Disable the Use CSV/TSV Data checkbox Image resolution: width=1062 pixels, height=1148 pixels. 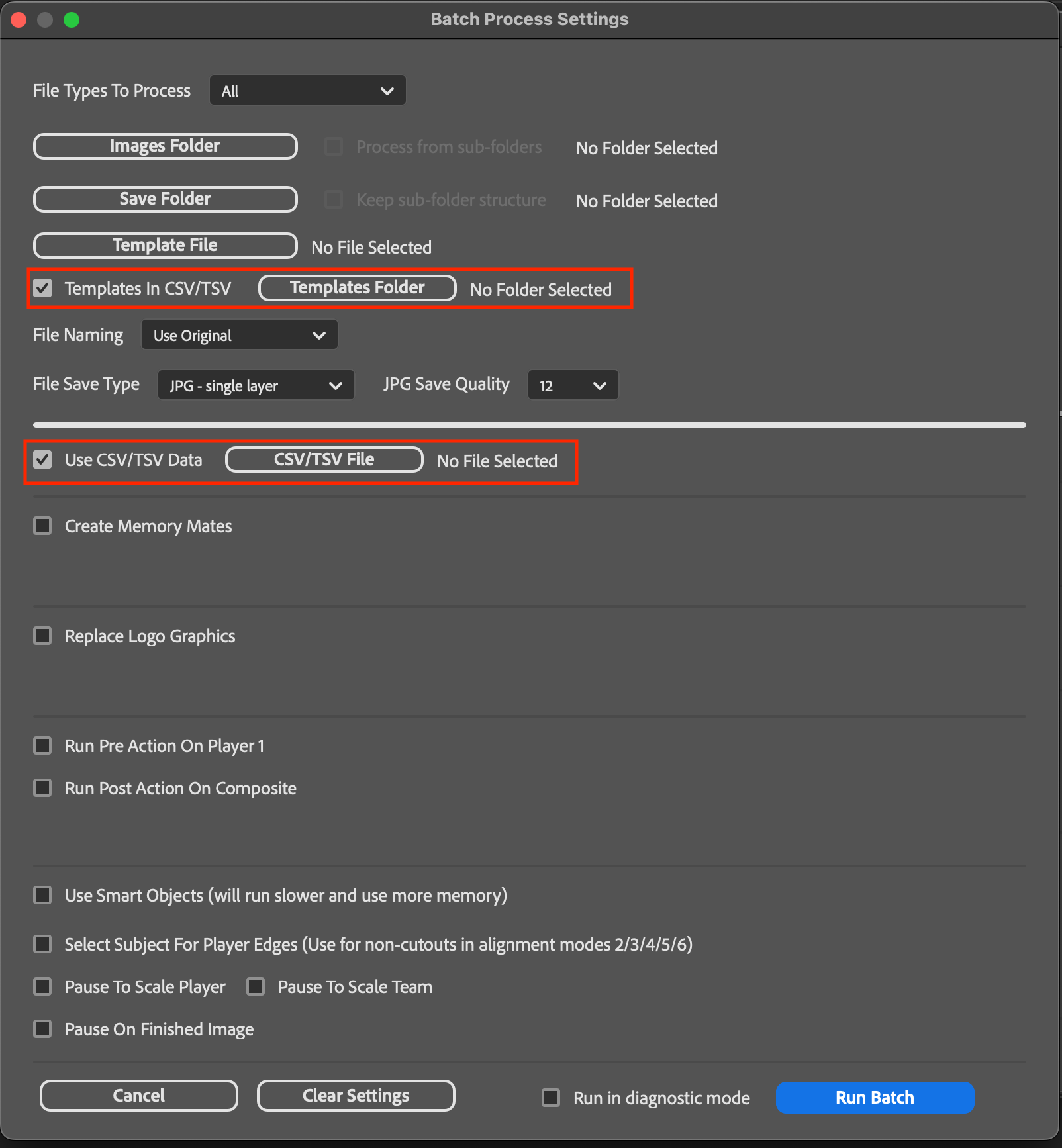[x=43, y=460]
